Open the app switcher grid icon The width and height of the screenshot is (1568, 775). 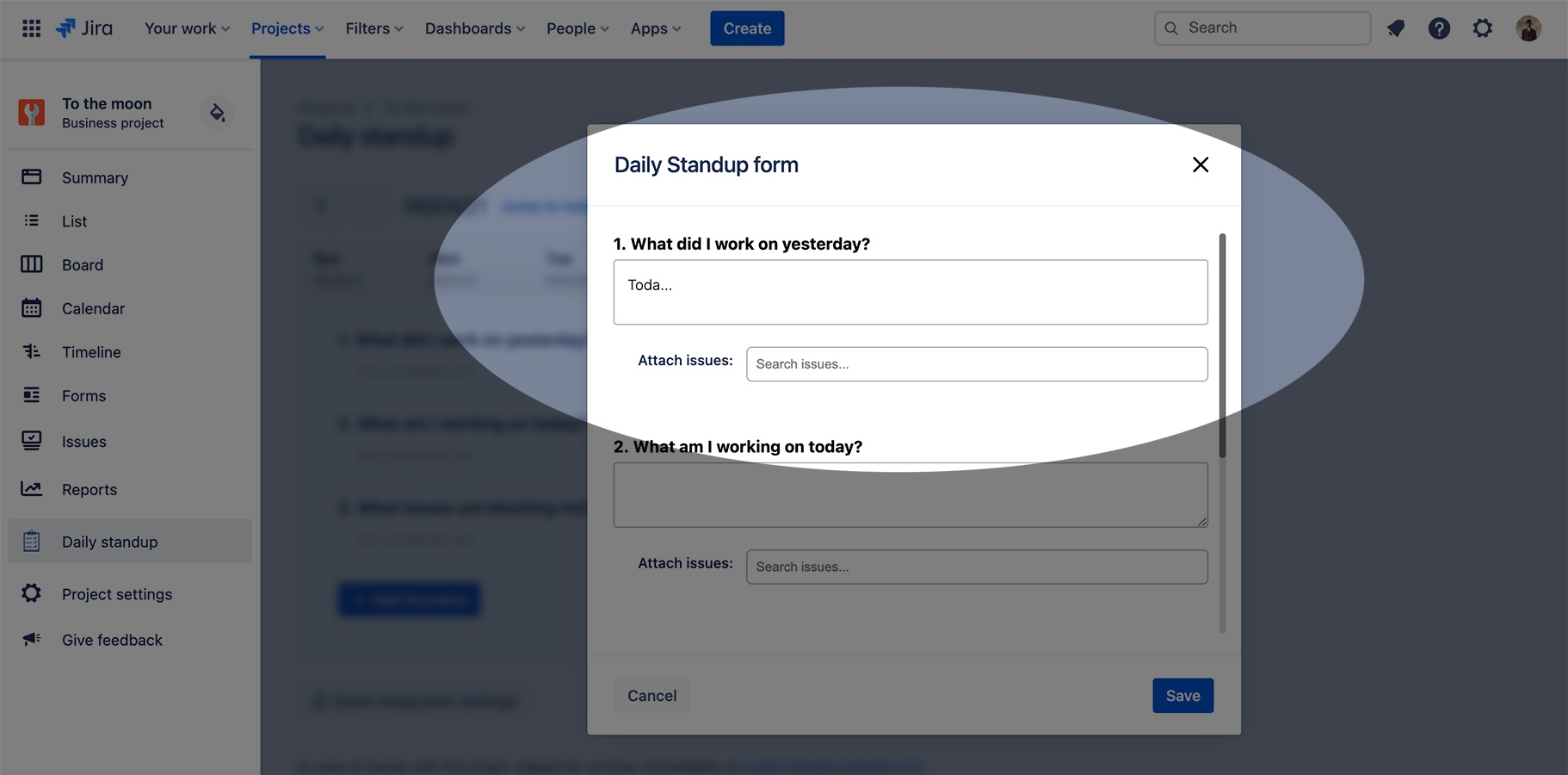[31, 28]
